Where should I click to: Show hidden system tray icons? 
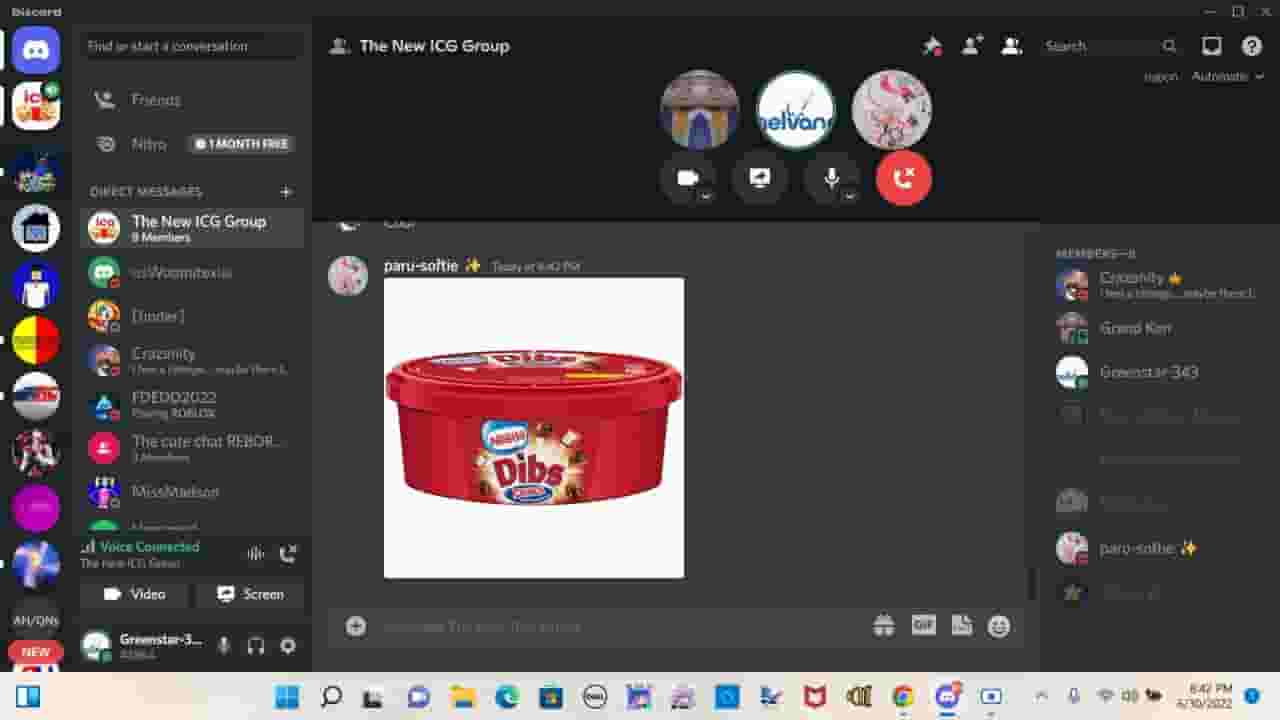pos(1042,695)
